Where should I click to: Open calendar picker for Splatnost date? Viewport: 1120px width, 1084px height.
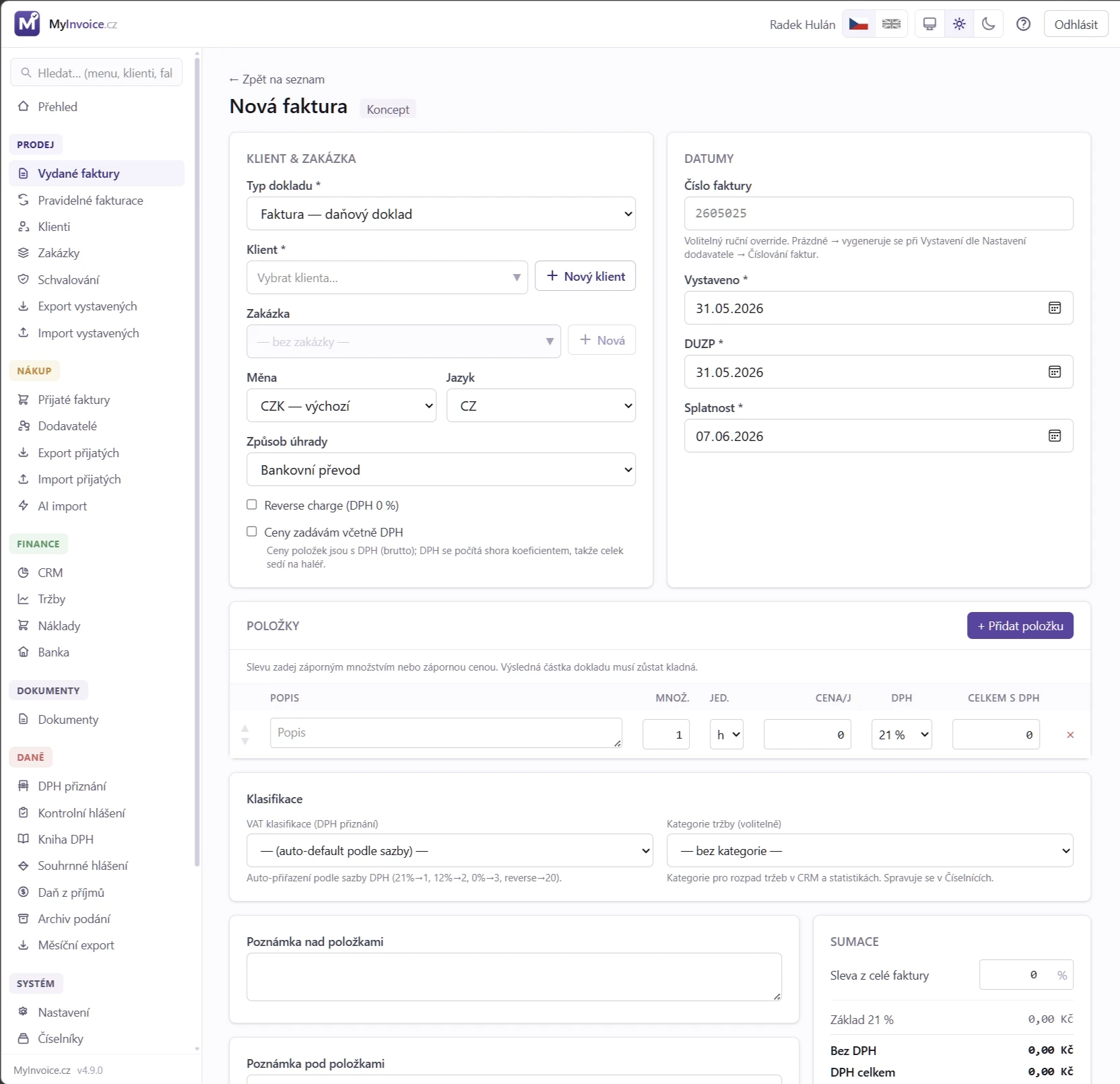click(x=1055, y=436)
